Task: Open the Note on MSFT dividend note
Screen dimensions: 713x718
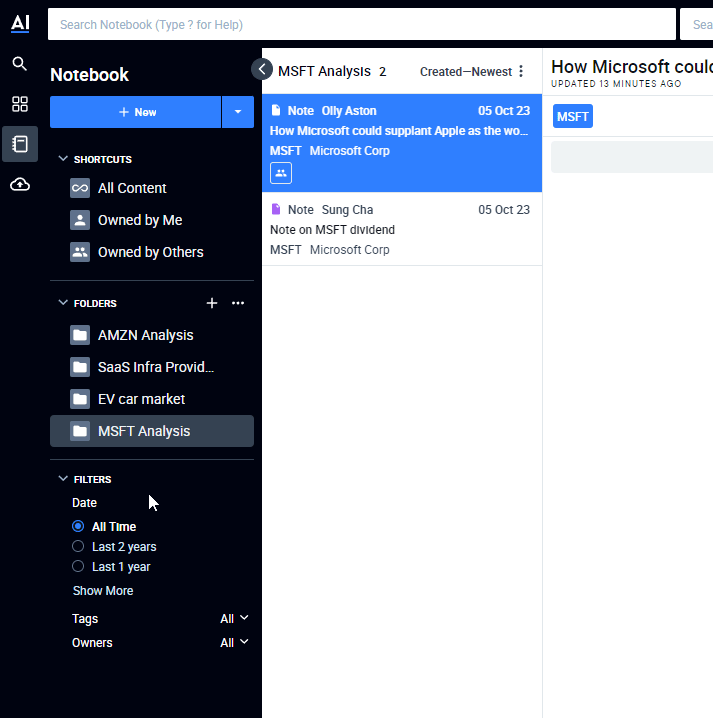Action: pos(402,229)
